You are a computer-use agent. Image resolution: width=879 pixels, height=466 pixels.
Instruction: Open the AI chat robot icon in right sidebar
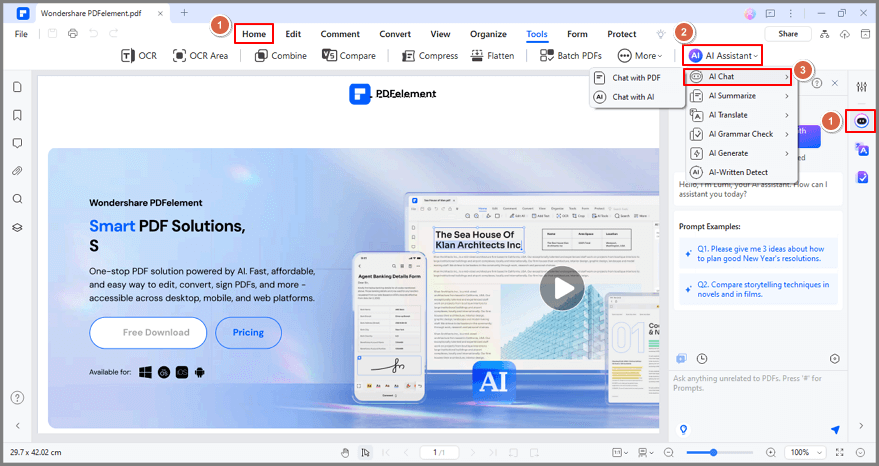pos(862,121)
